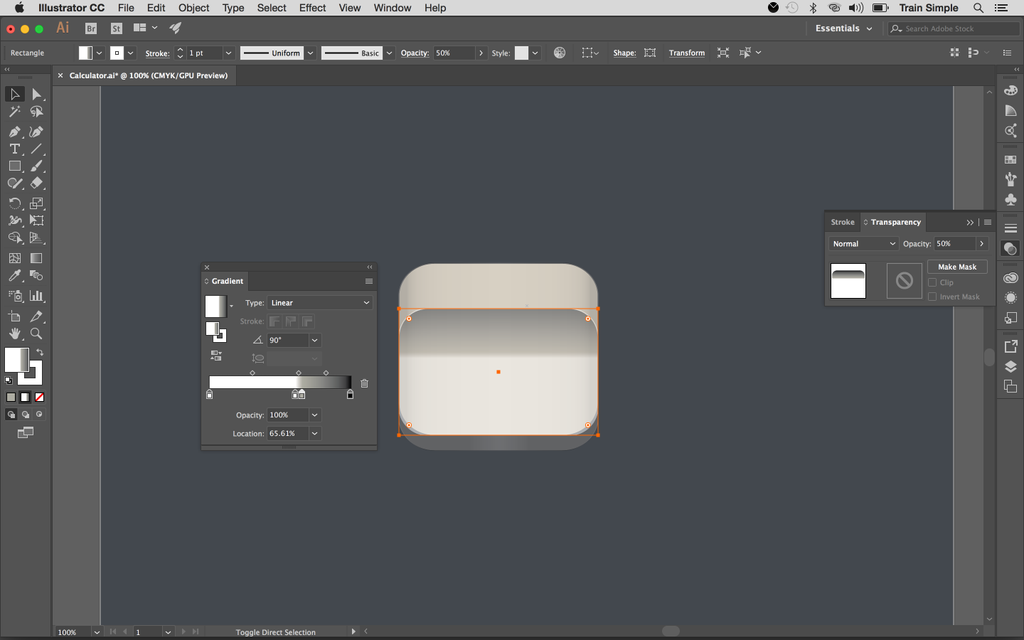Select the Pen tool
This screenshot has width=1024, height=640.
14,131
